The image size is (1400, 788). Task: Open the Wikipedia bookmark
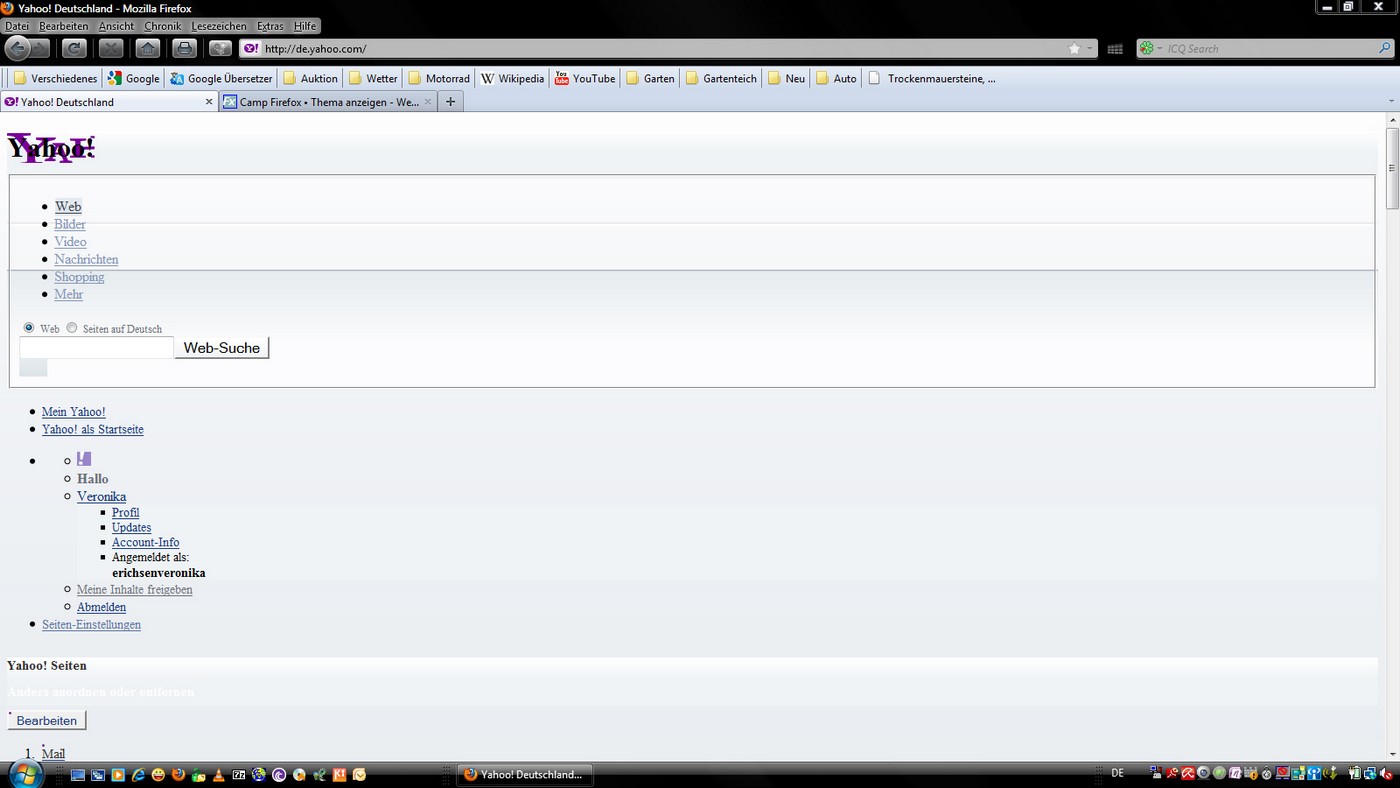click(x=512, y=78)
